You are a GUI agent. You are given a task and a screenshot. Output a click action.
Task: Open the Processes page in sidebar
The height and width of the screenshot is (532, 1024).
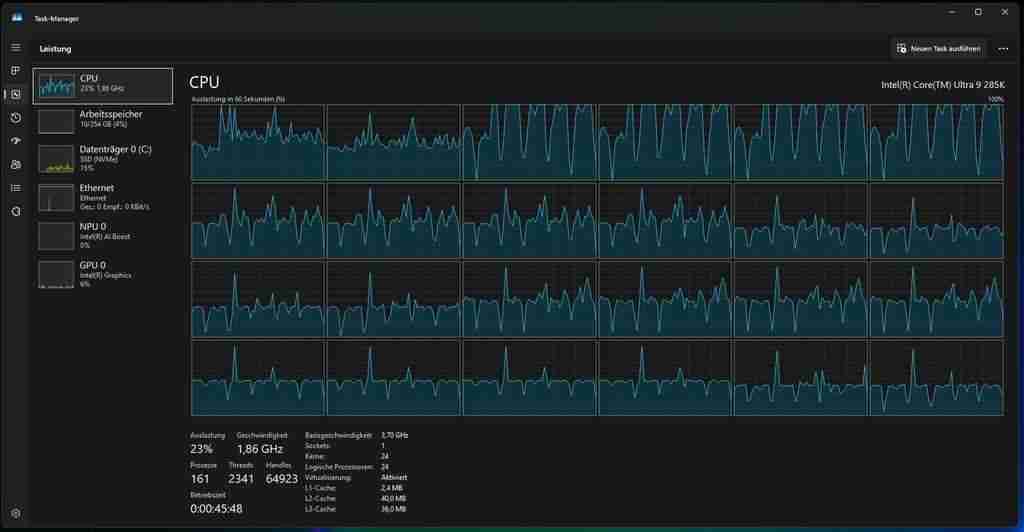[16, 70]
